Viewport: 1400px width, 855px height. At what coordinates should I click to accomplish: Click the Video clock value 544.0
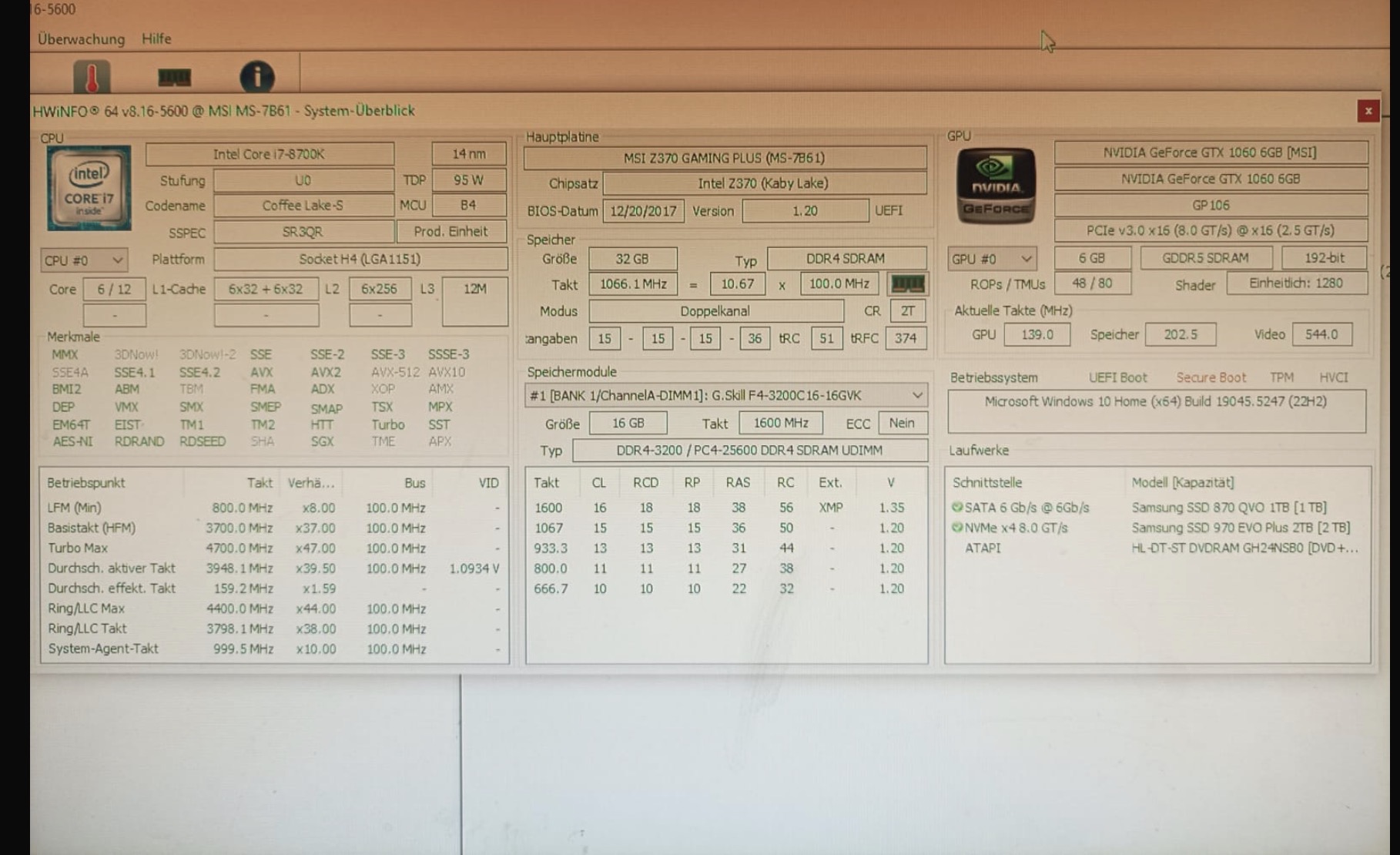pyautogui.click(x=1321, y=334)
